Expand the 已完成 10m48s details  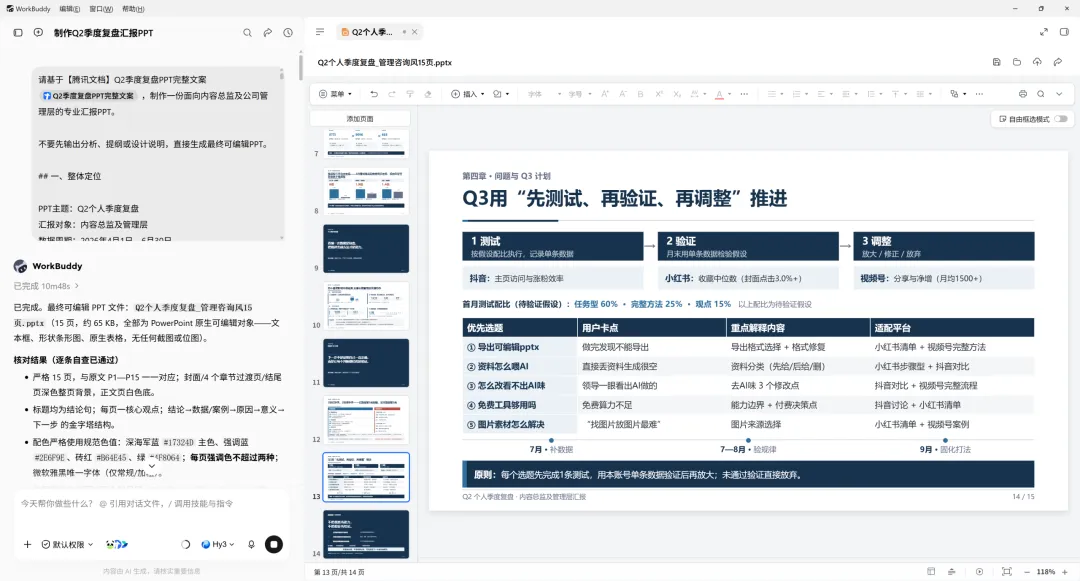click(45, 286)
